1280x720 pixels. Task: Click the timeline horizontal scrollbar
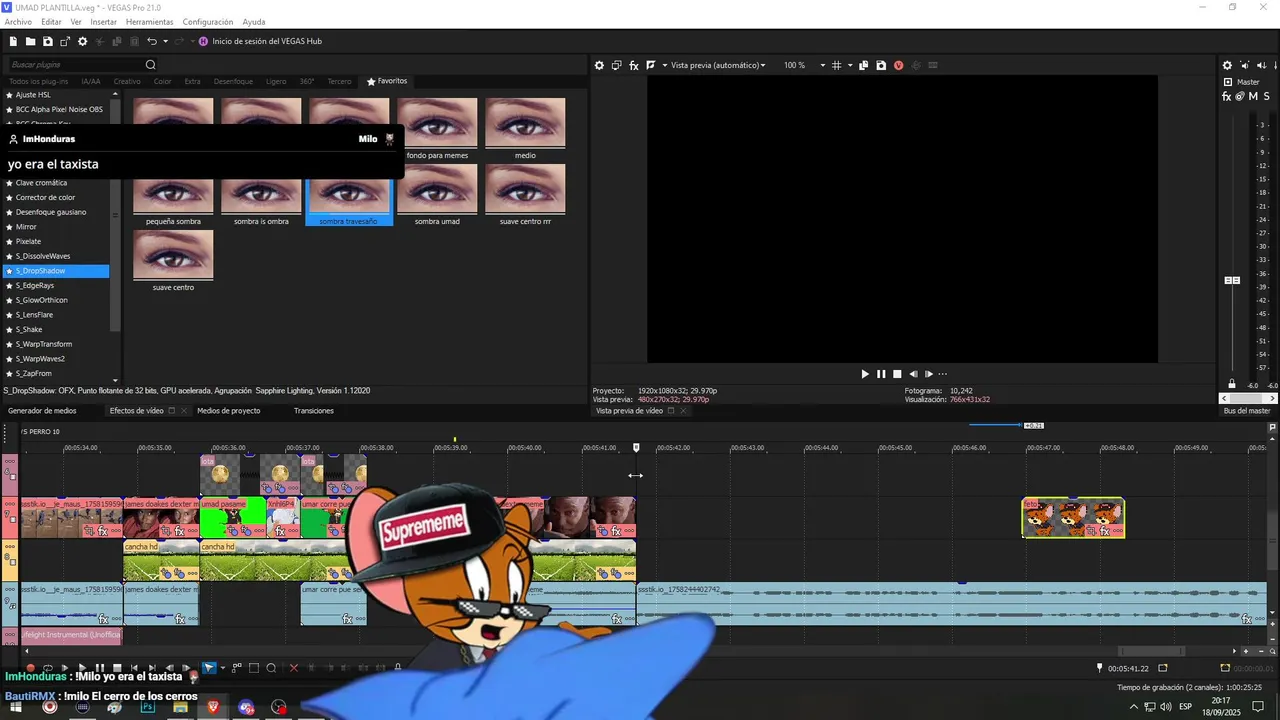1150,651
